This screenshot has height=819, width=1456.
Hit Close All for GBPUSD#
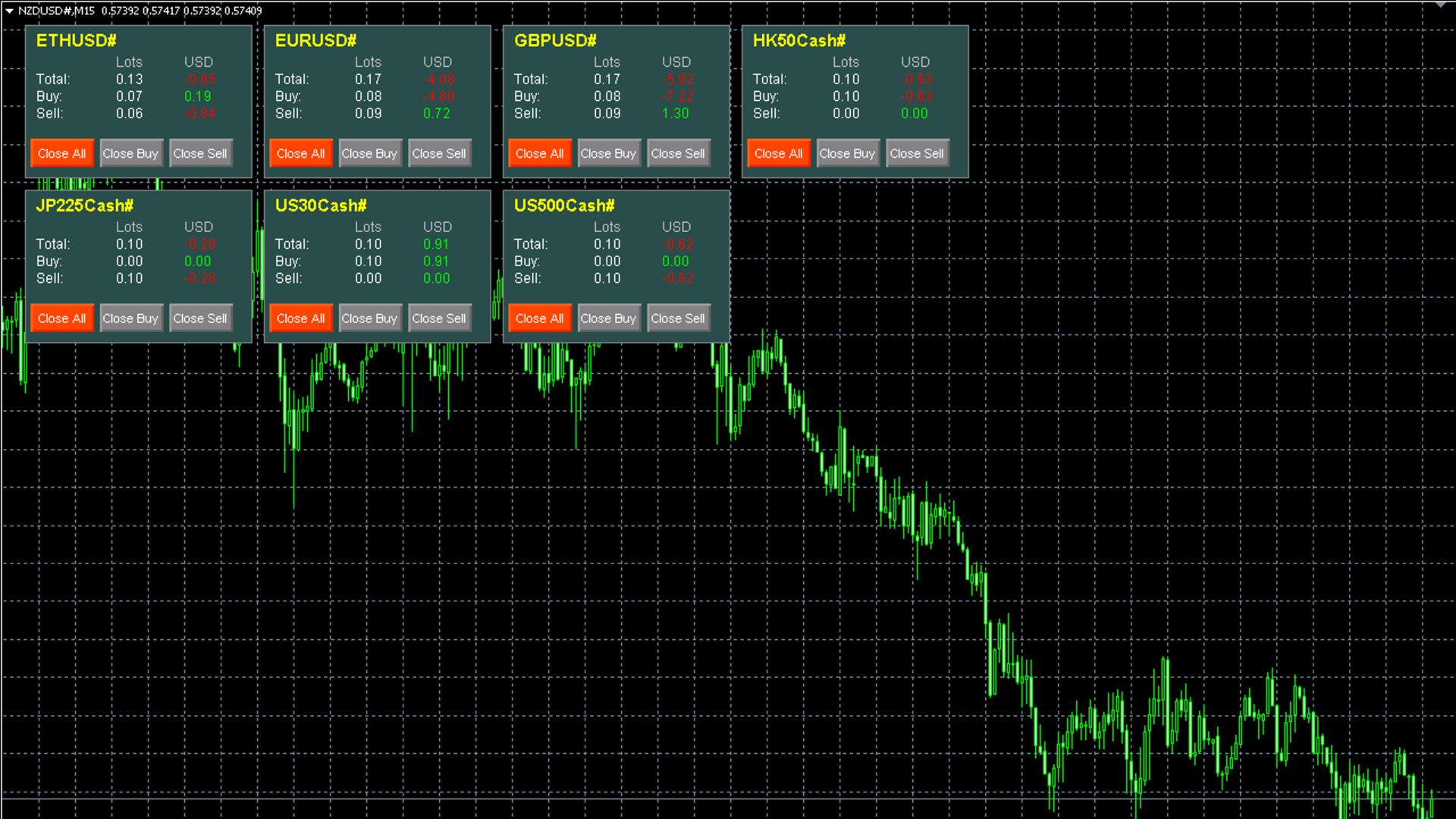pyautogui.click(x=539, y=153)
